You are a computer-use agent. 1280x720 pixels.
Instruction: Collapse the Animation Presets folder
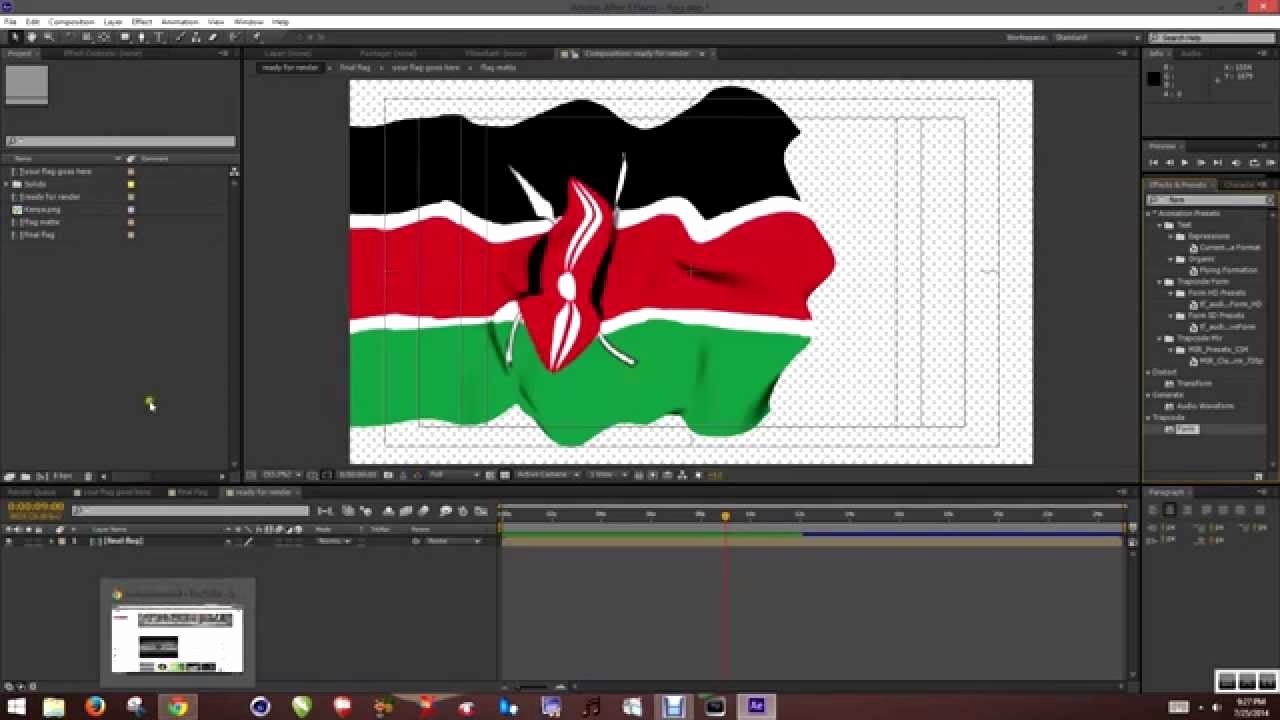(x=1148, y=213)
